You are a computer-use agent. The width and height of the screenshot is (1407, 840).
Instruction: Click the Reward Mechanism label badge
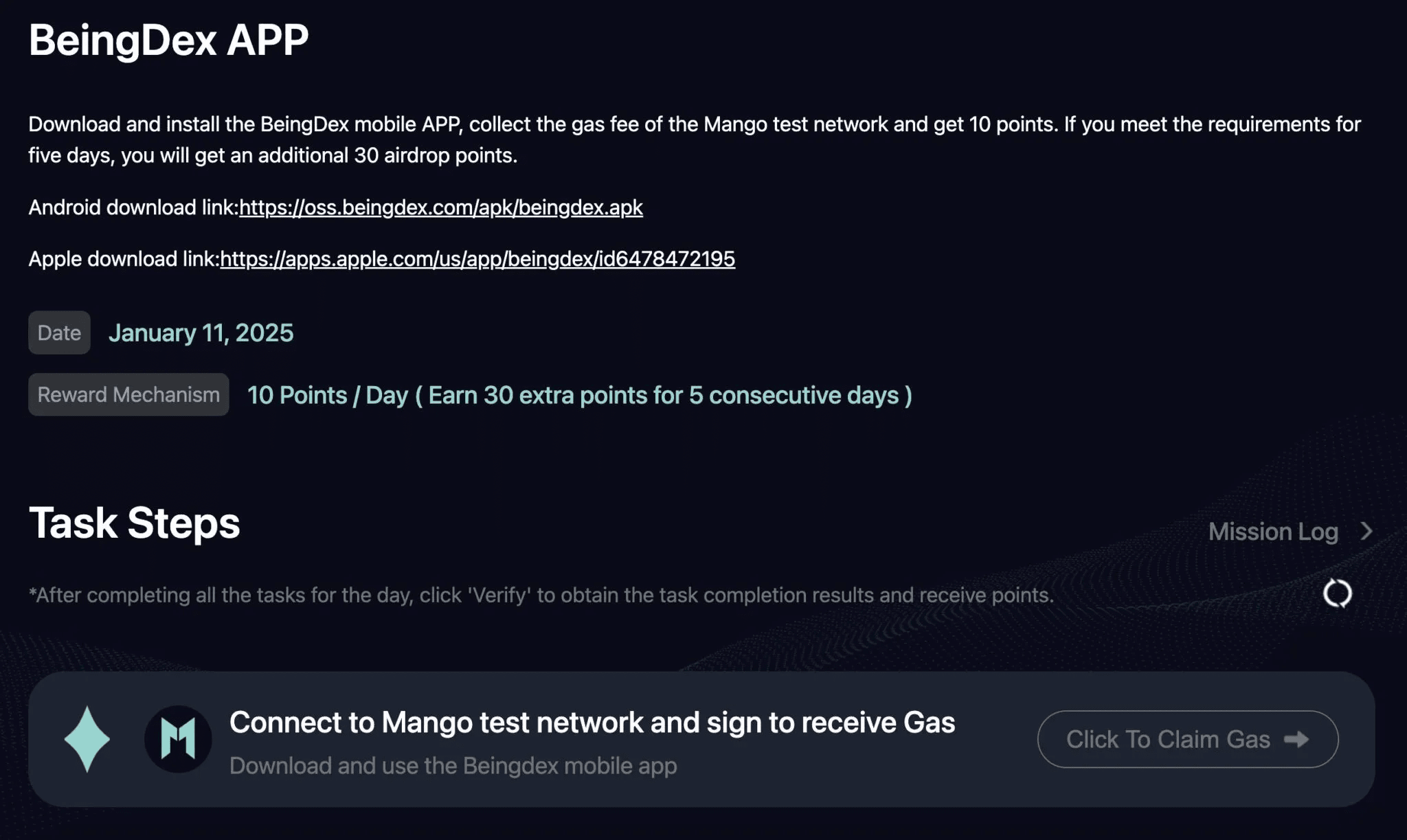pyautogui.click(x=128, y=394)
